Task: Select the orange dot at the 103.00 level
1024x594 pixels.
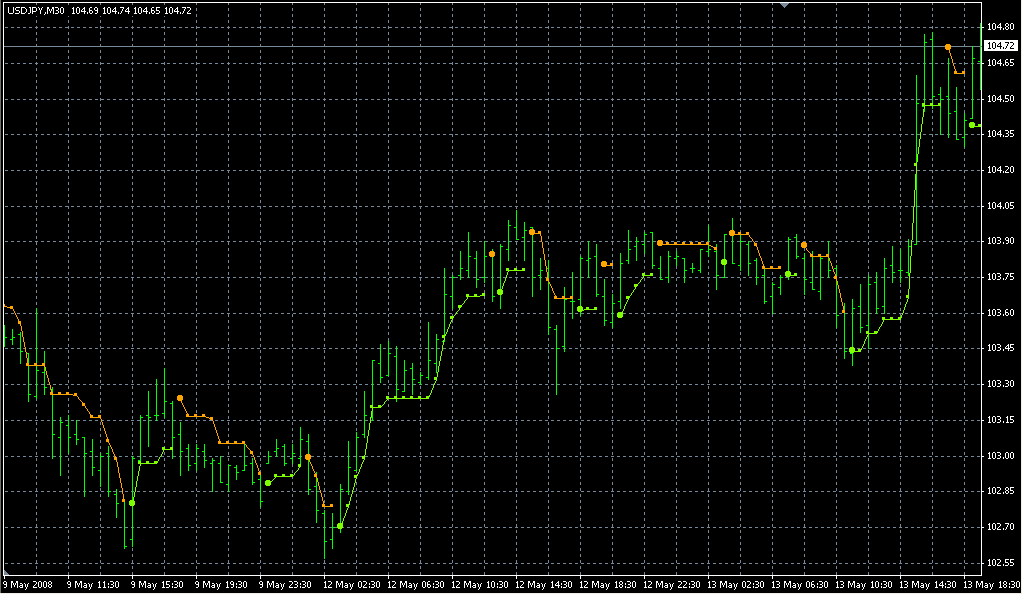Action: [x=308, y=456]
